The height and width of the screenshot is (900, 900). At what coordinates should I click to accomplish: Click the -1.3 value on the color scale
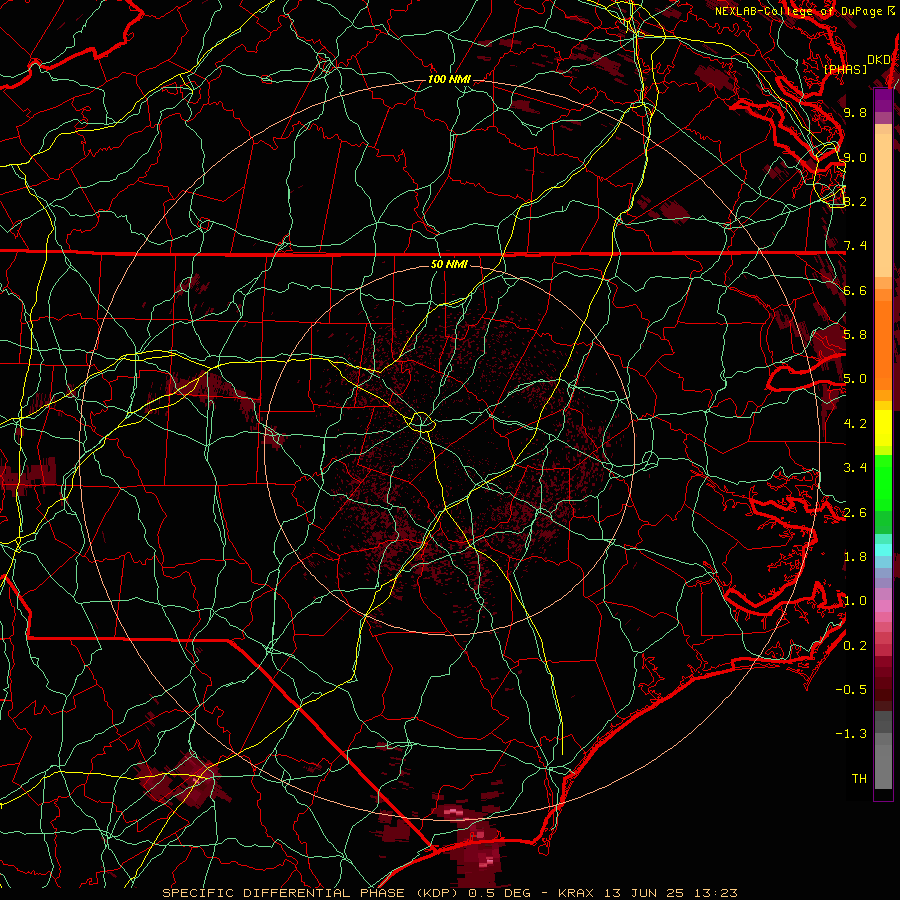pyautogui.click(x=851, y=734)
